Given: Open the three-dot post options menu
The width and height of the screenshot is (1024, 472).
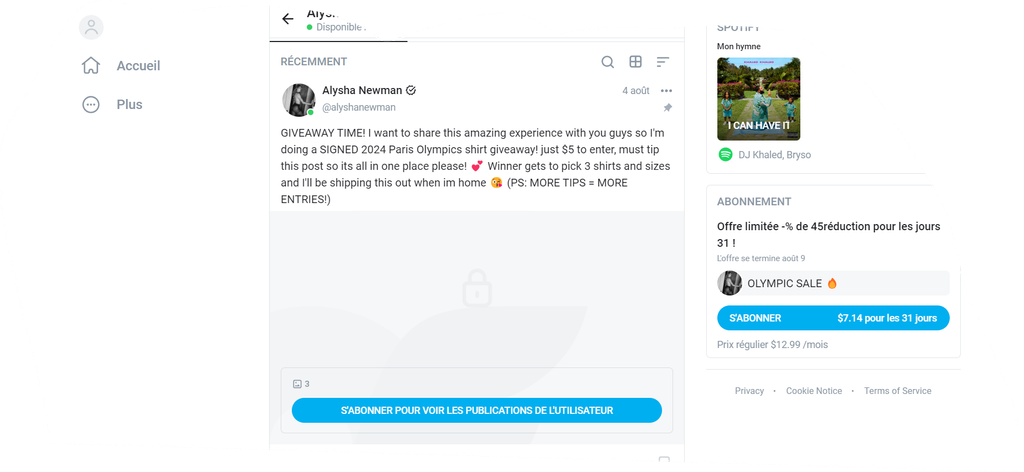Looking at the screenshot, I should [x=666, y=91].
